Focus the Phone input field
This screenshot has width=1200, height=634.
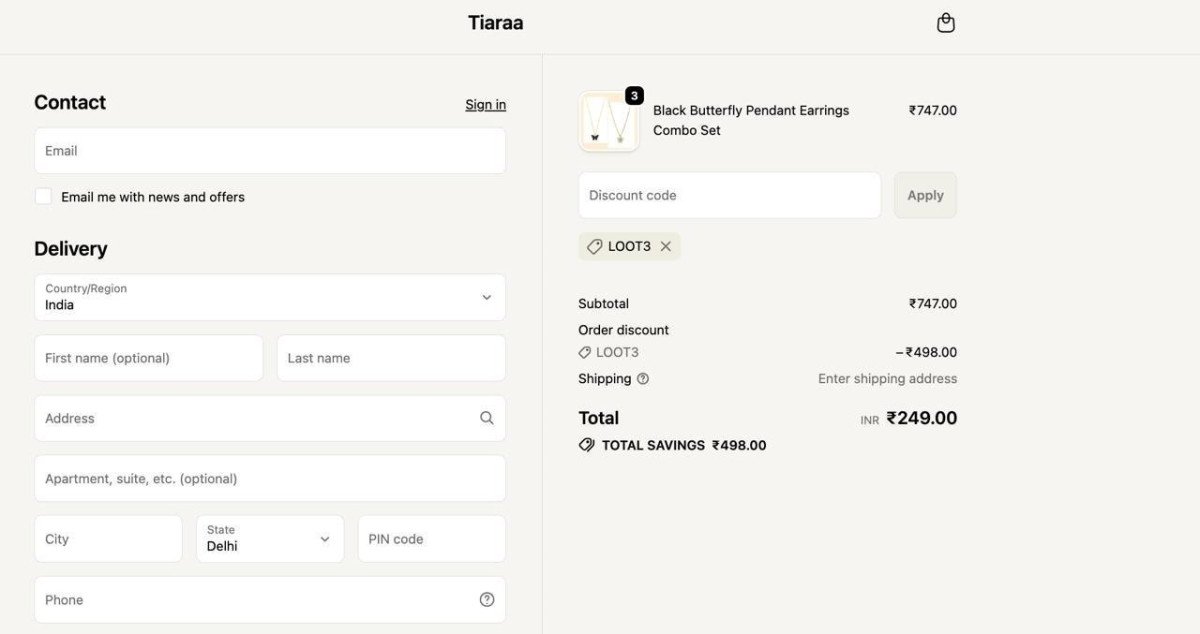(x=270, y=600)
